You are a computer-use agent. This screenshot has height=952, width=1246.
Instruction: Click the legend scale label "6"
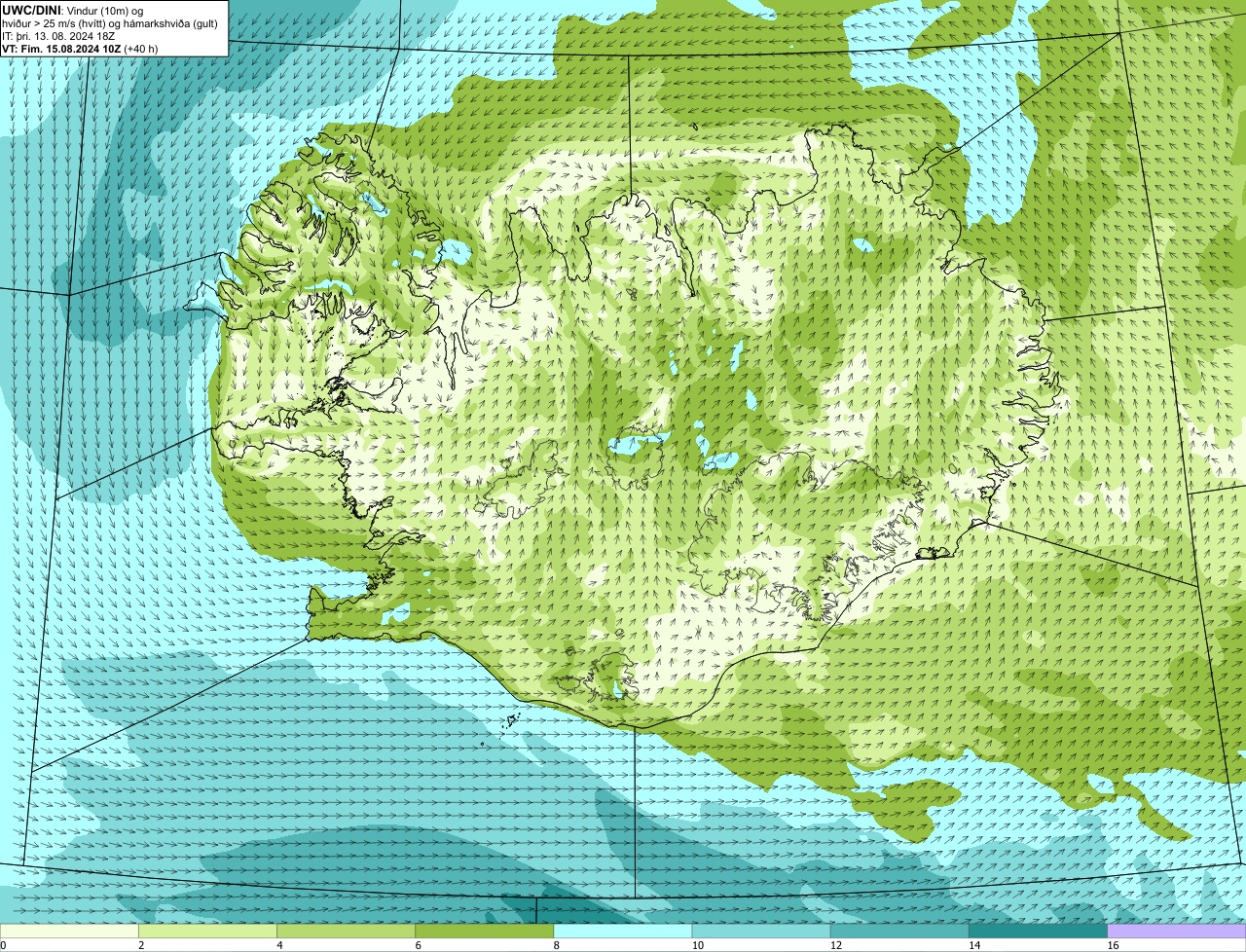[419, 945]
